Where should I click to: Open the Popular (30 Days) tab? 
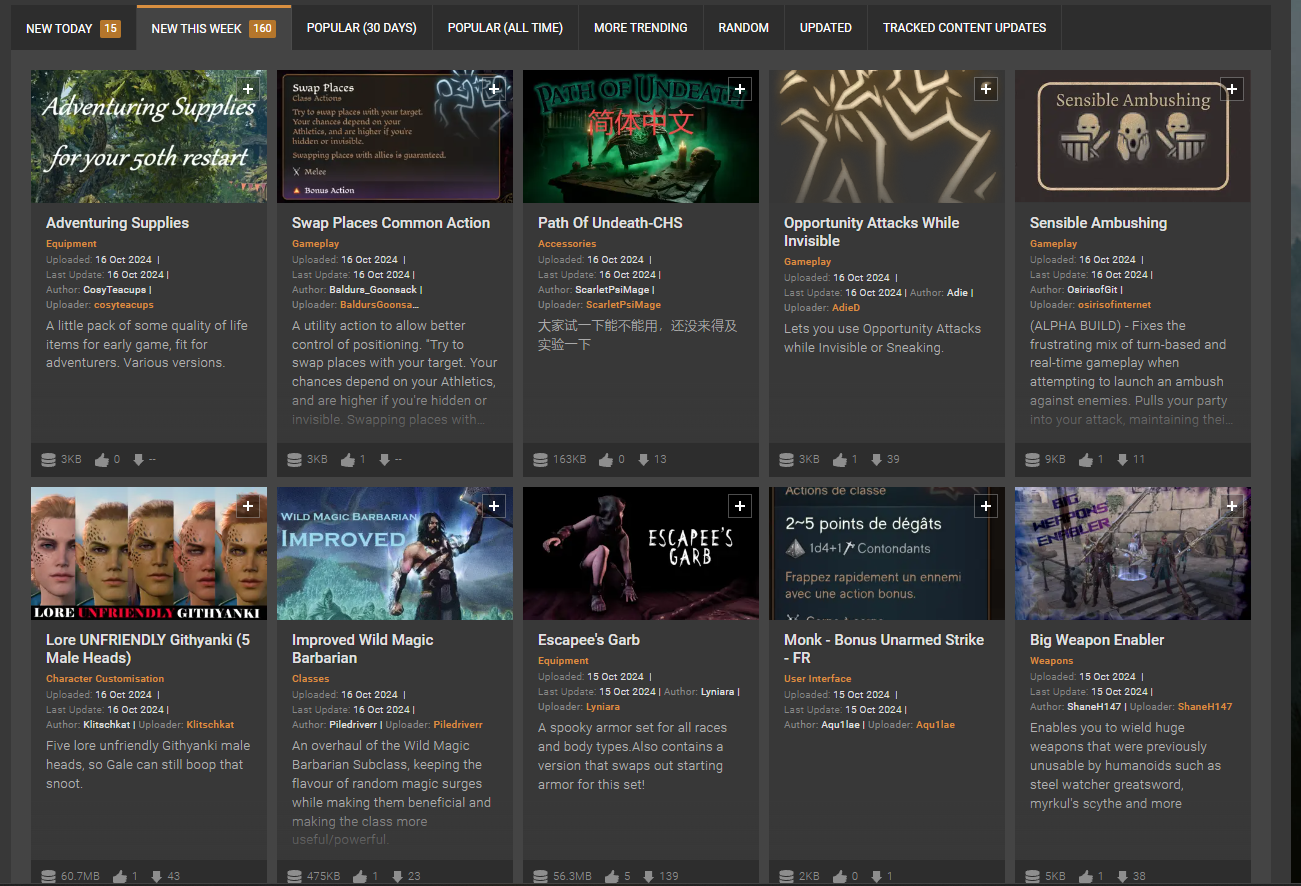pos(362,28)
